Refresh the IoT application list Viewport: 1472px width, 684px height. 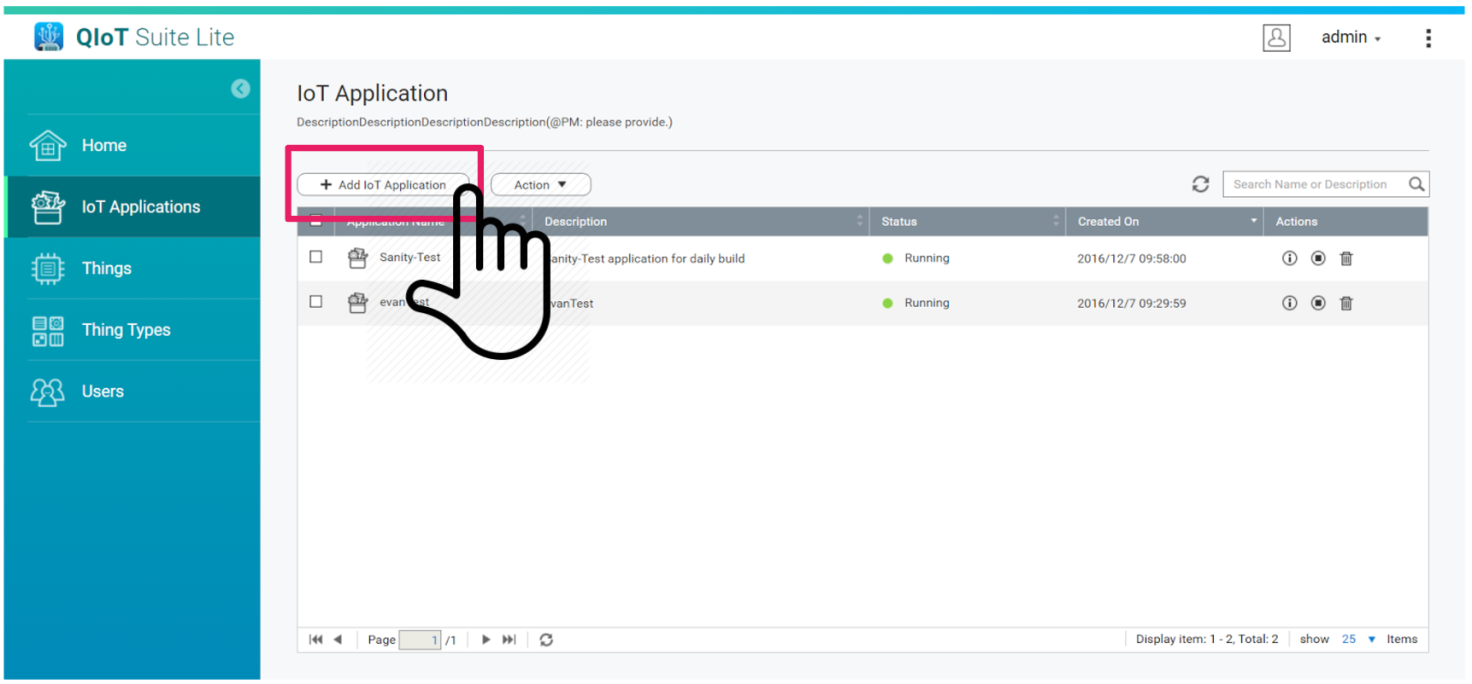(1200, 184)
